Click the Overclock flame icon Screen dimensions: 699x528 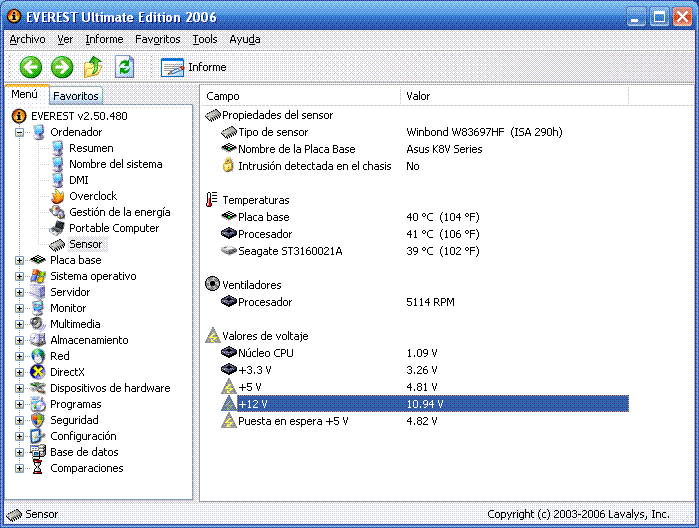[58, 196]
